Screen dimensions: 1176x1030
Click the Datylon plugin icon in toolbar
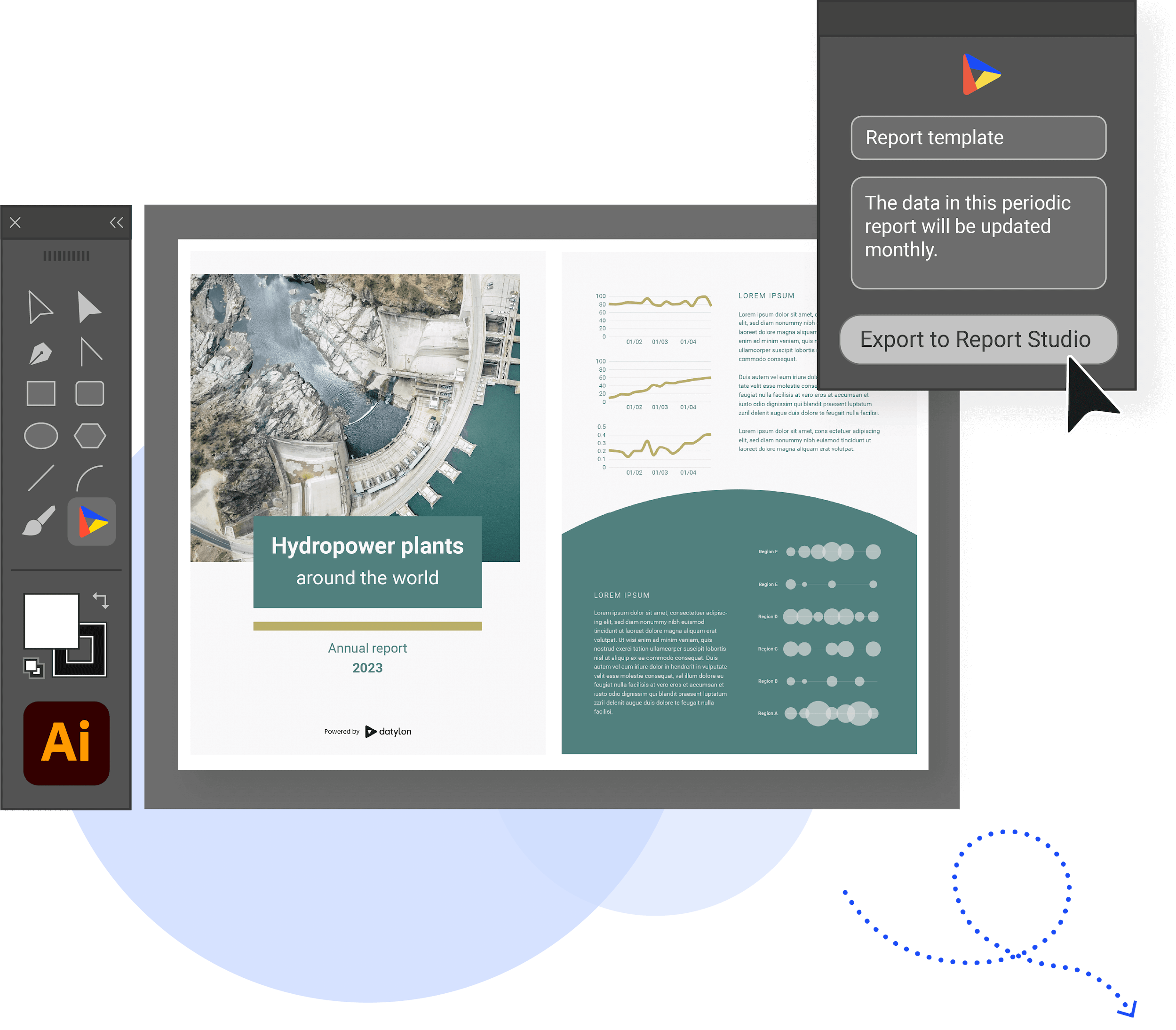pyautogui.click(x=94, y=521)
